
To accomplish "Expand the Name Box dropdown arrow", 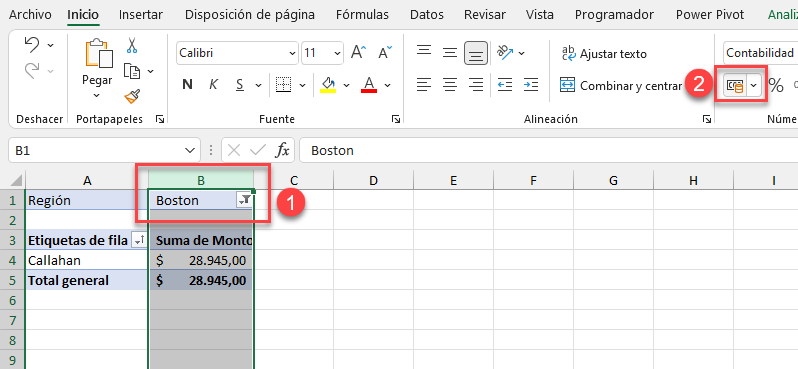I will (190, 151).
